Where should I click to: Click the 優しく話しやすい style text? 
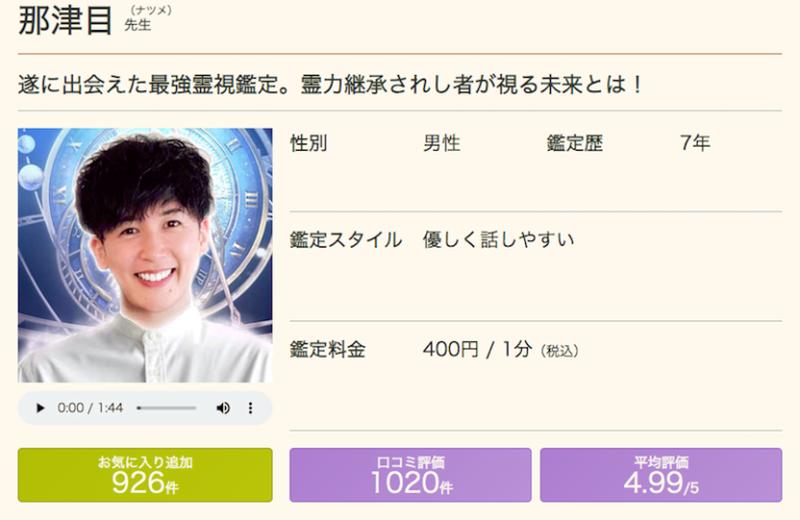click(498, 239)
